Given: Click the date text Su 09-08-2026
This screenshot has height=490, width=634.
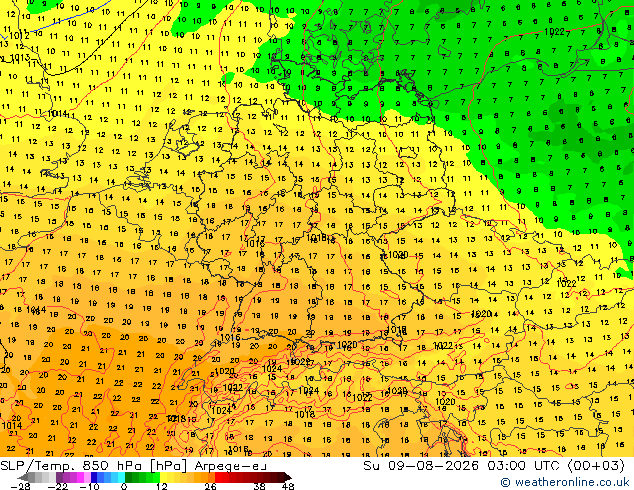Looking at the screenshot, I should (x=421, y=466).
